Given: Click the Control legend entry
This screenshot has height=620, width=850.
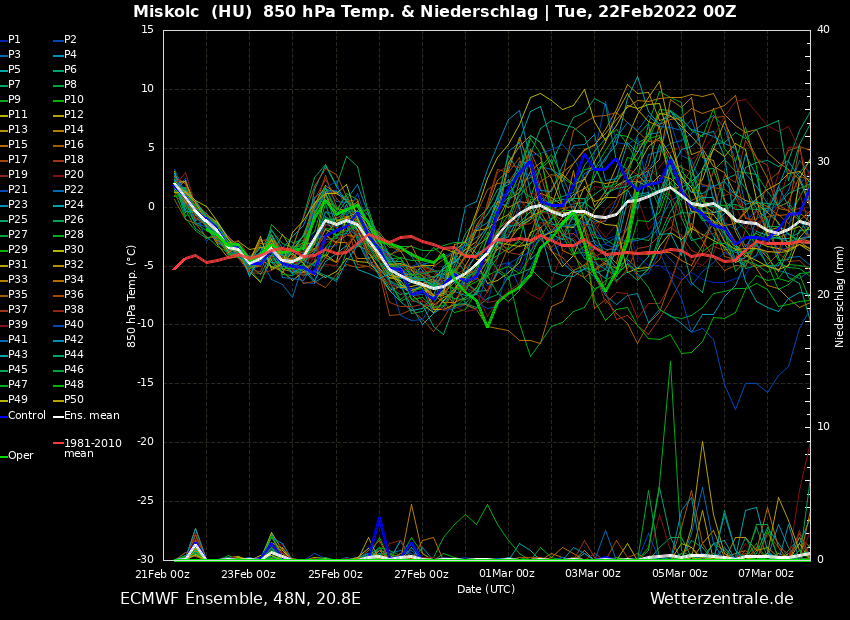Looking at the screenshot, I should pos(27,415).
